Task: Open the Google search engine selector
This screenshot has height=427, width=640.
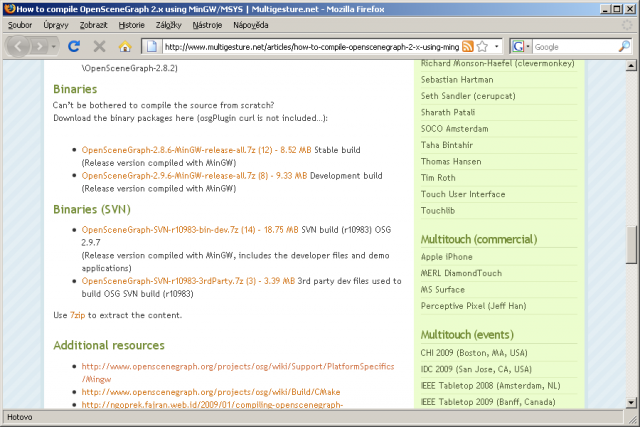Action: pos(521,47)
